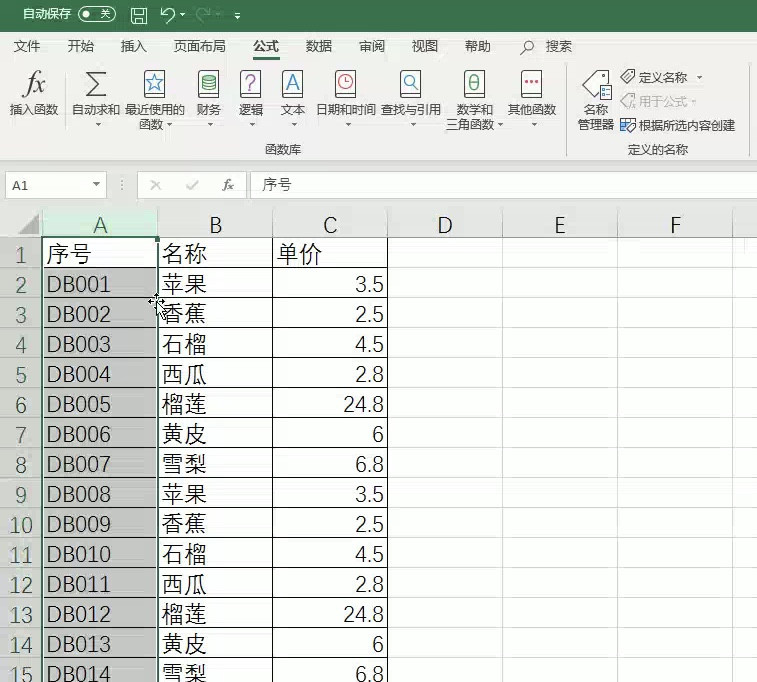The width and height of the screenshot is (757, 682).
Task: Open Recently Used functions (最近使用的函数) star icon
Action: [x=154, y=85]
